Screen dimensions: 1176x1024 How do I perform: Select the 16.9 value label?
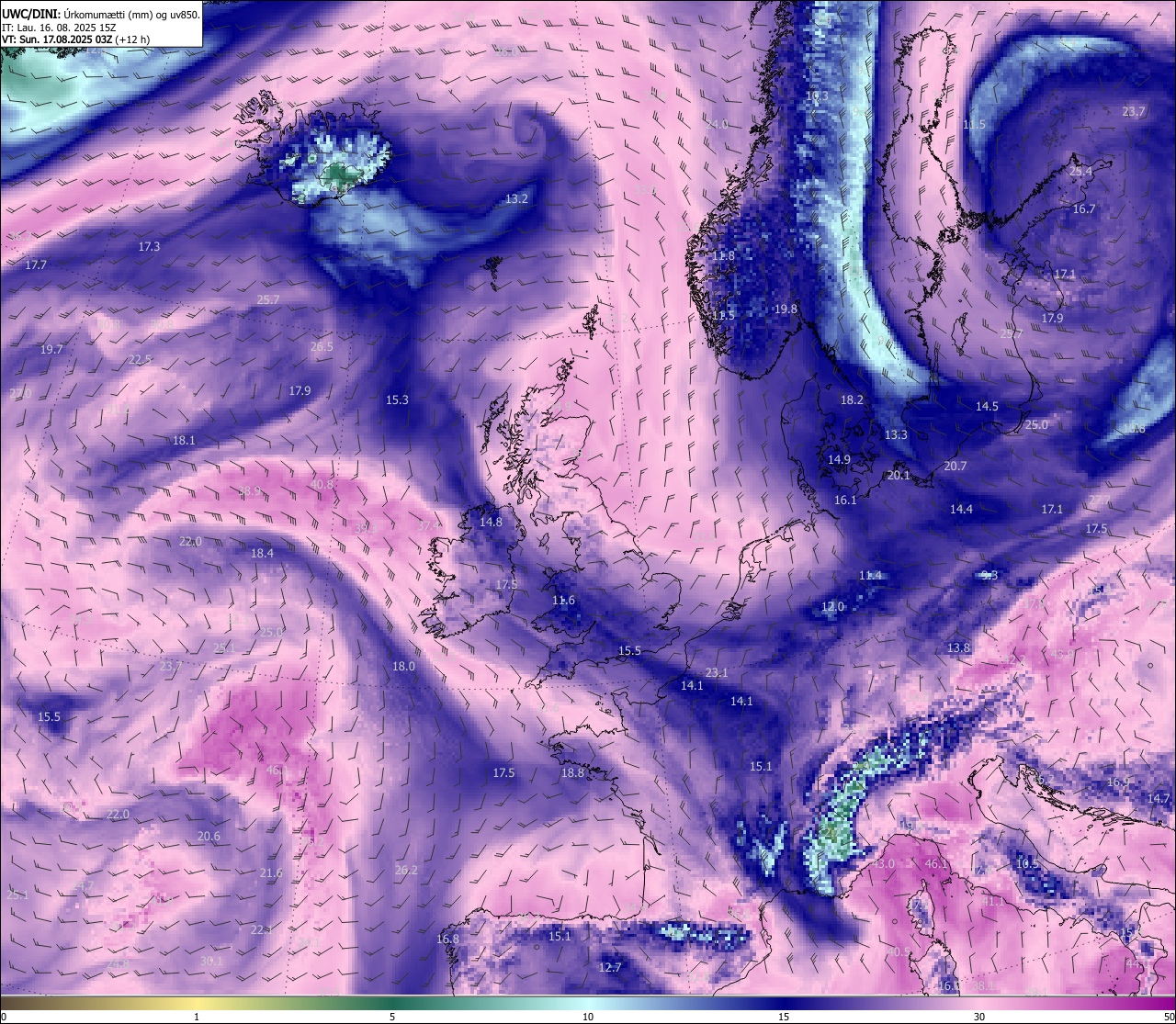click(1117, 782)
